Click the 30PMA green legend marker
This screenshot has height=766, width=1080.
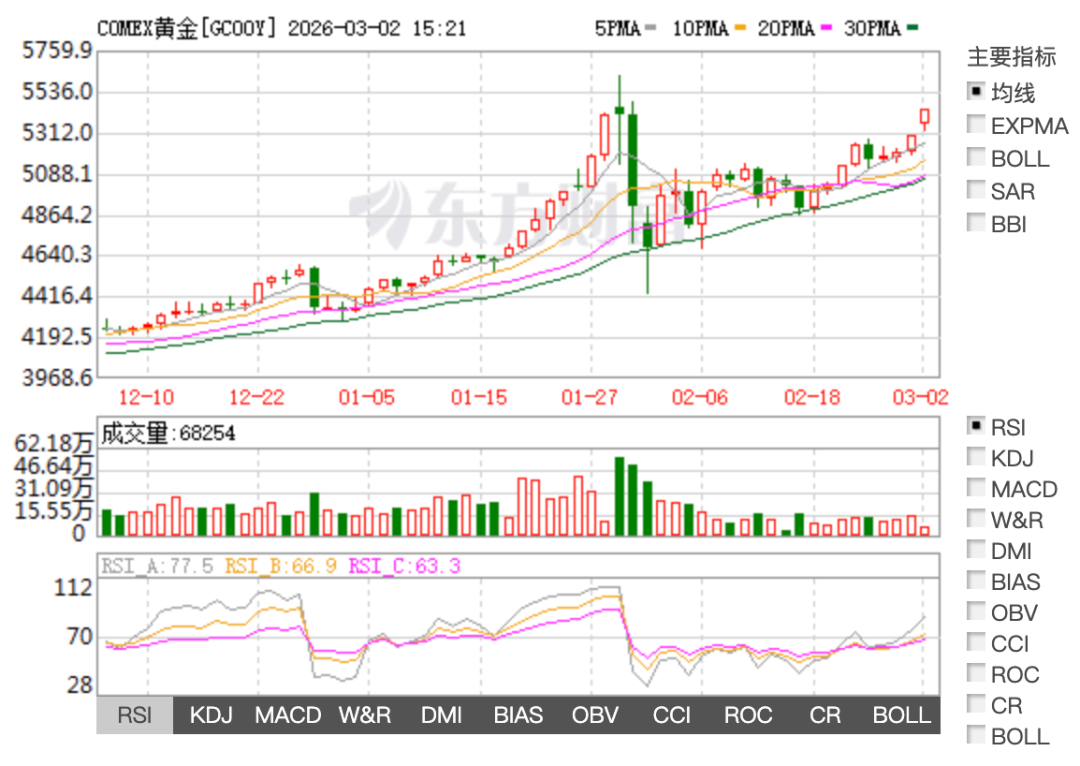pos(914,29)
